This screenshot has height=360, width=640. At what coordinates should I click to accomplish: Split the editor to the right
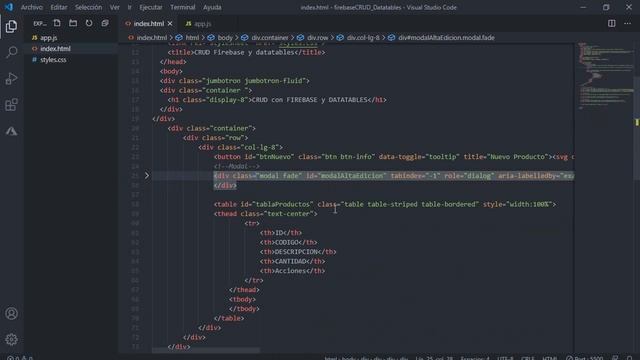click(611, 23)
